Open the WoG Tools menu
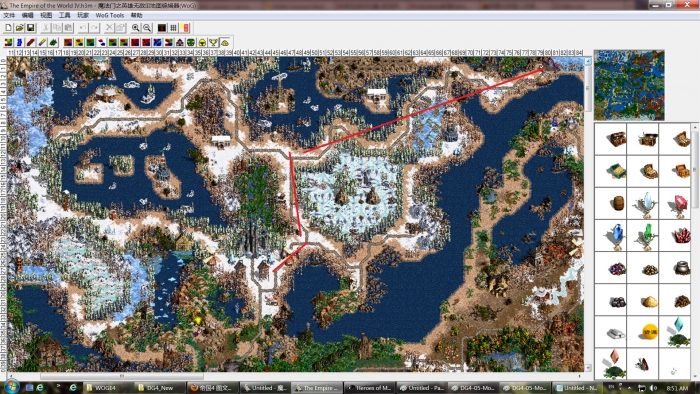Viewport: 700px width, 394px height. pyautogui.click(x=110, y=15)
